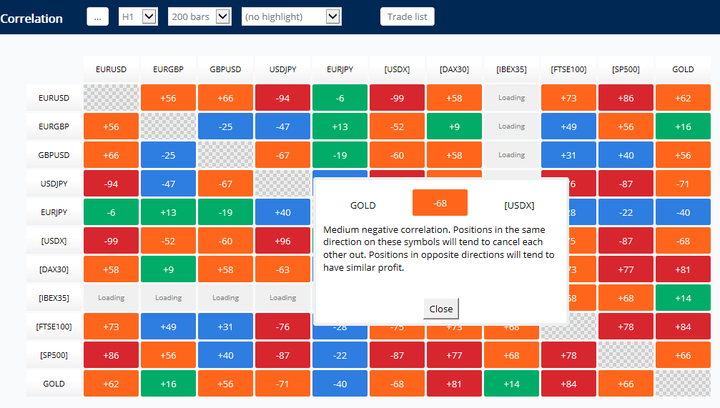Open the Trade list

(407, 17)
